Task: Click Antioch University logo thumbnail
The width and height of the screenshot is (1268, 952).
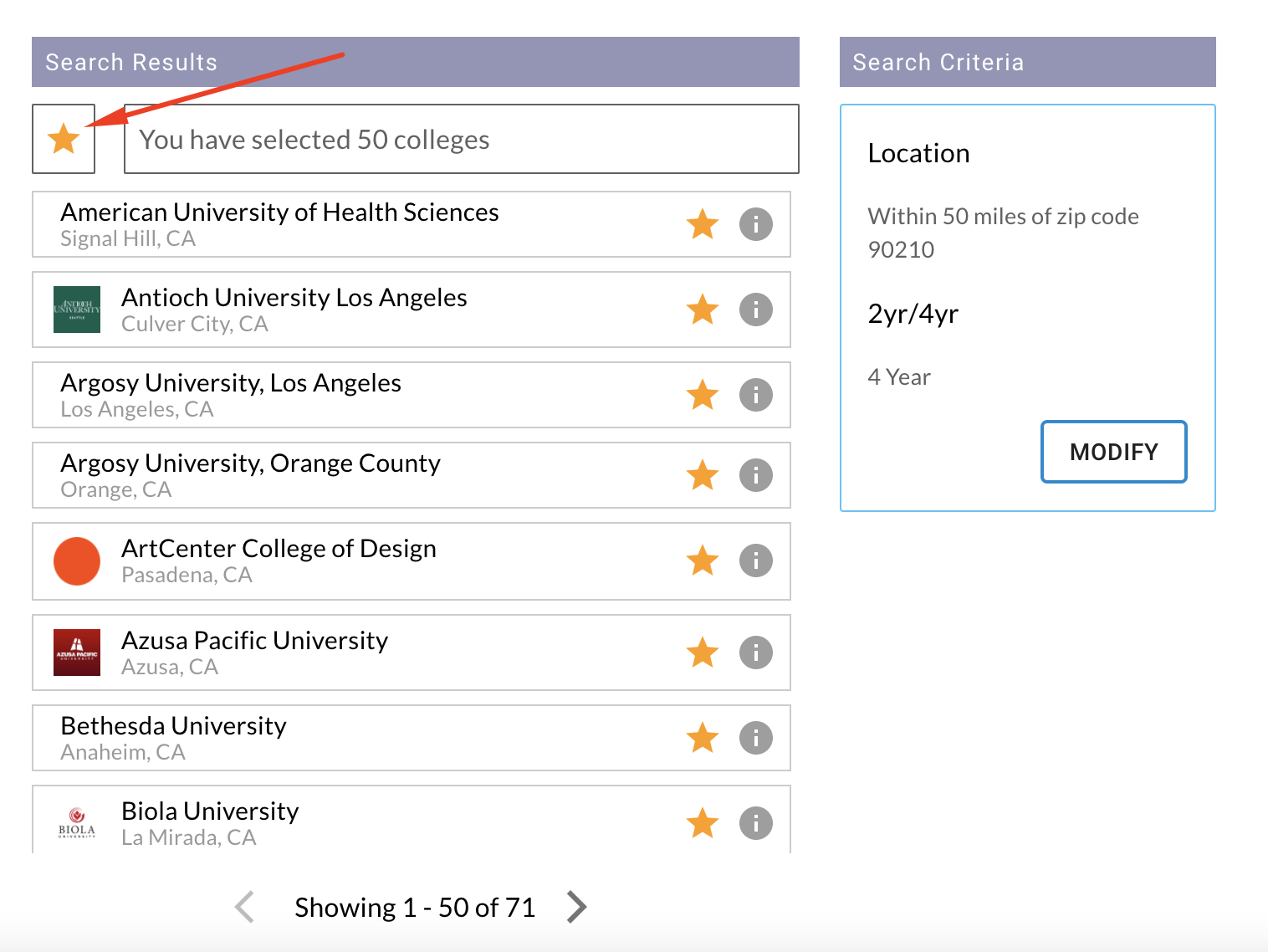Action: tap(77, 310)
